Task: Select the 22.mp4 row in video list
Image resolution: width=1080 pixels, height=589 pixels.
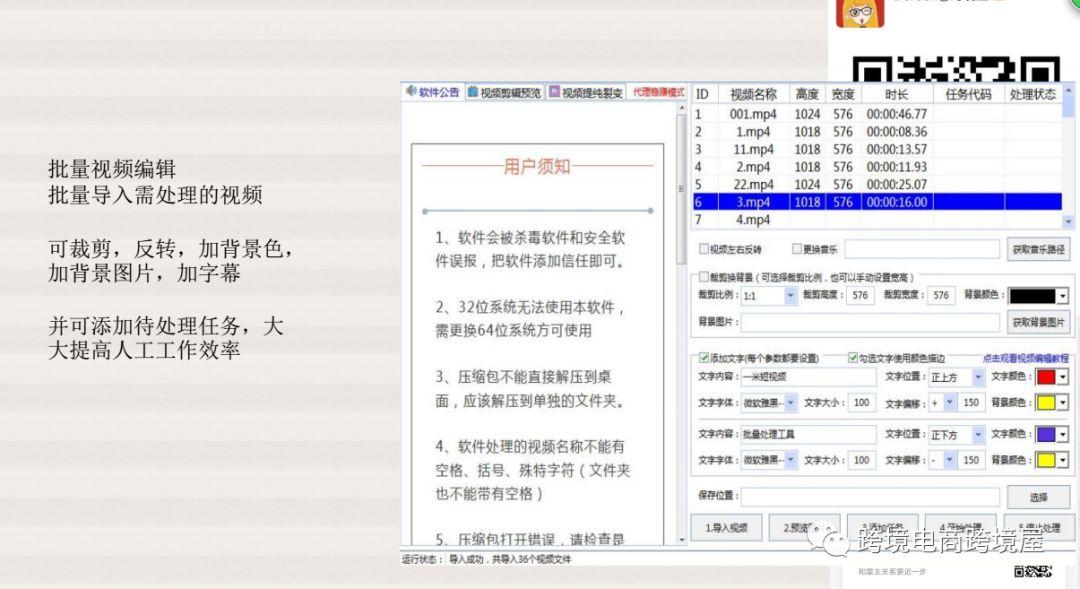Action: click(x=877, y=184)
